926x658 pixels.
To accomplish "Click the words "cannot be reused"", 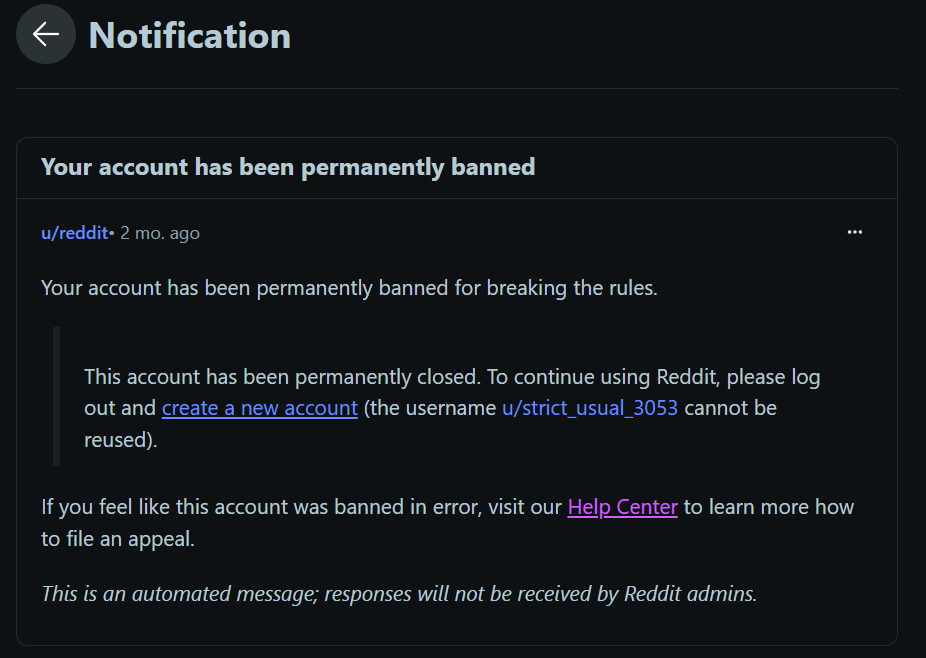I will pos(730,408).
